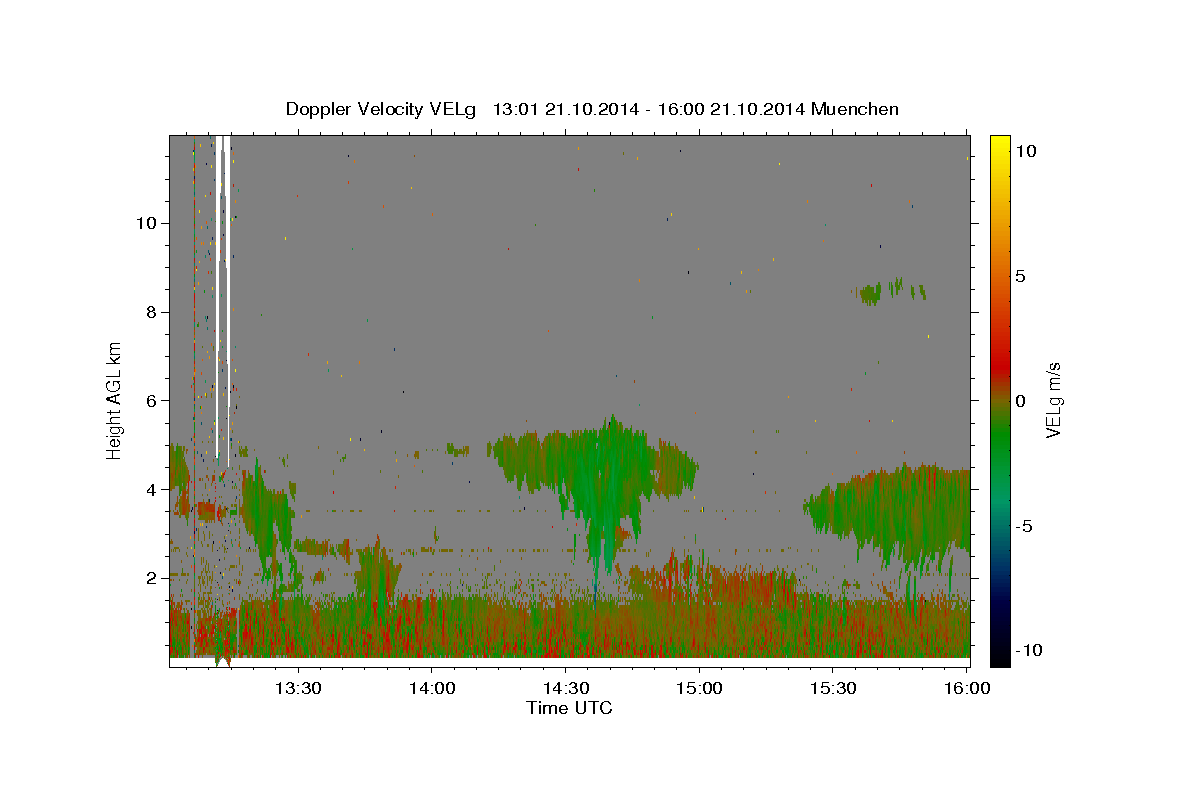The height and width of the screenshot is (800, 1200).
Task: Click the '16:00' time axis label
Action: coord(966,688)
